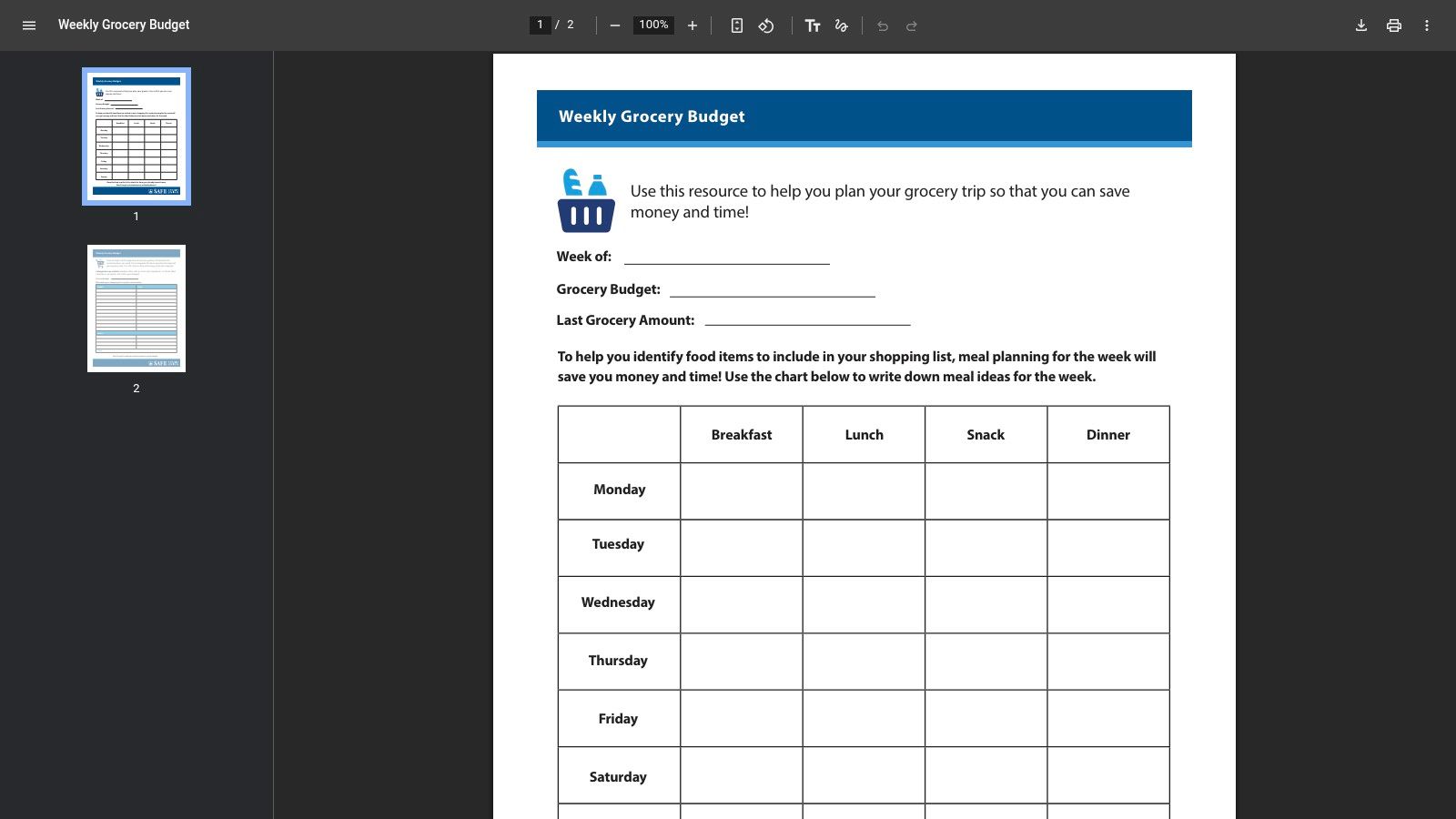The width and height of the screenshot is (1456, 819).
Task: Click the Thursday row label
Action: point(618,661)
